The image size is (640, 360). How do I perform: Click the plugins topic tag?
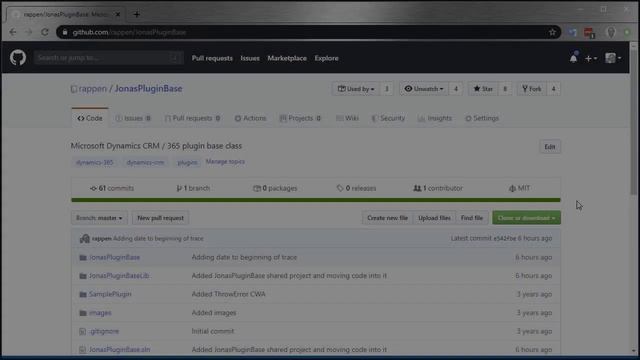[187, 162]
